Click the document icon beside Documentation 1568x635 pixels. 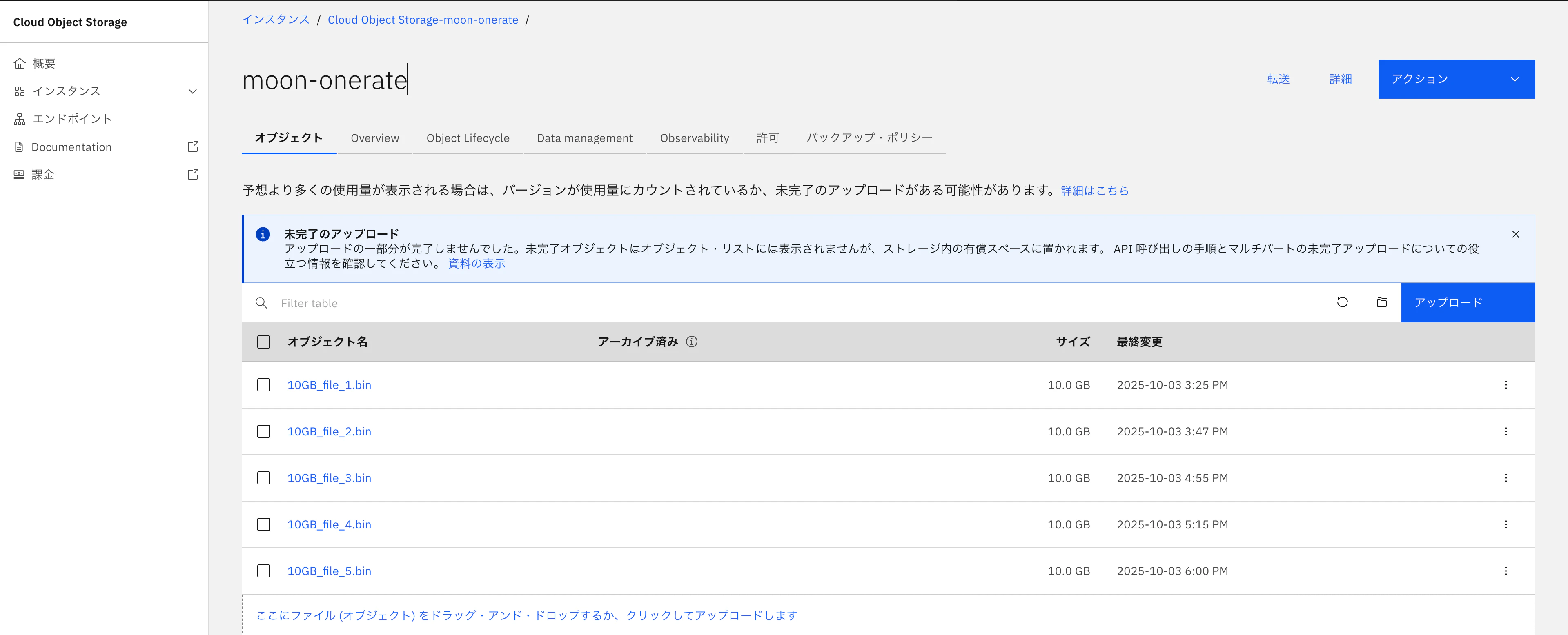[20, 147]
